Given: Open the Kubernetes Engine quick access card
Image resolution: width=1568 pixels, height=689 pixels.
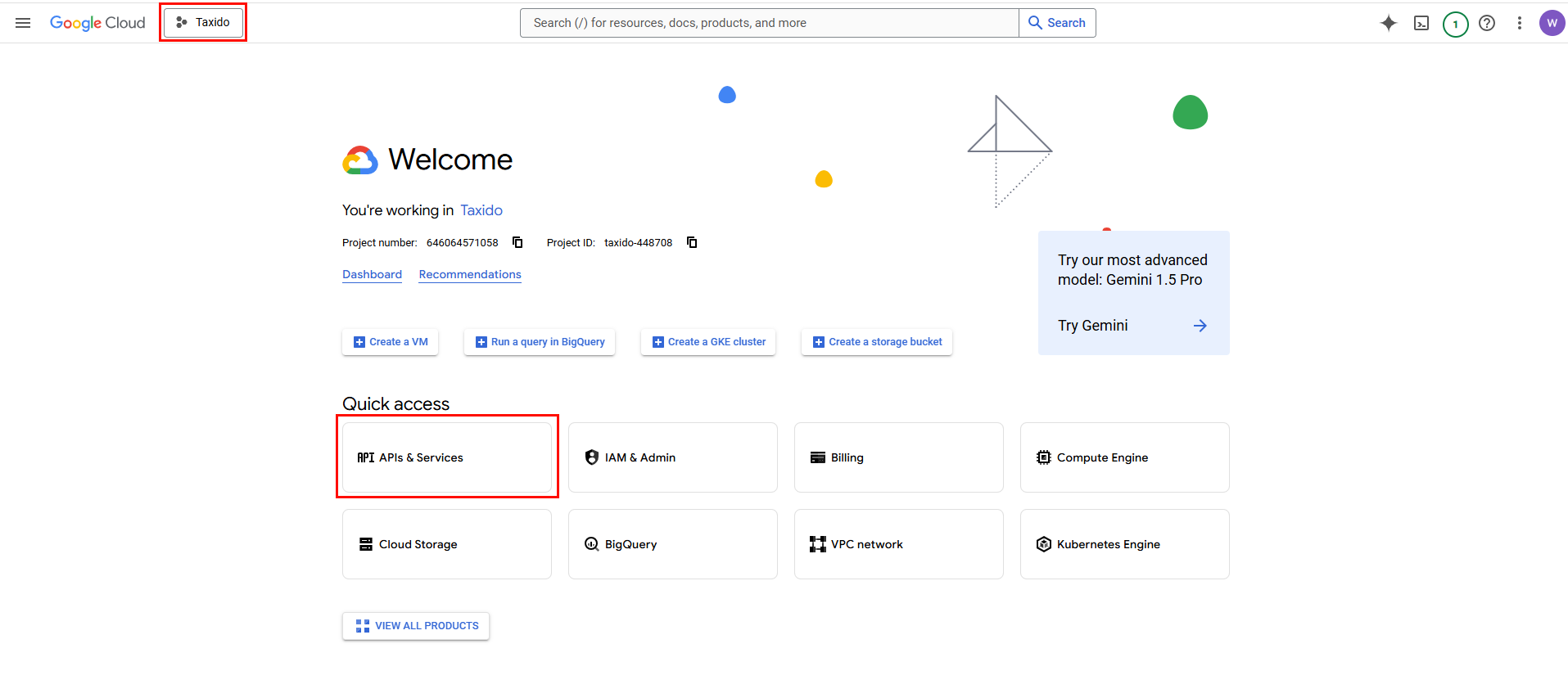Looking at the screenshot, I should tap(1124, 544).
